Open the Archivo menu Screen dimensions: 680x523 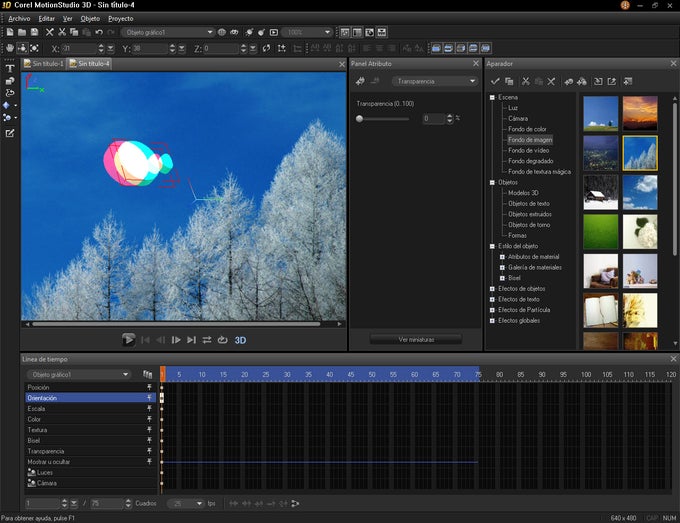click(x=19, y=19)
